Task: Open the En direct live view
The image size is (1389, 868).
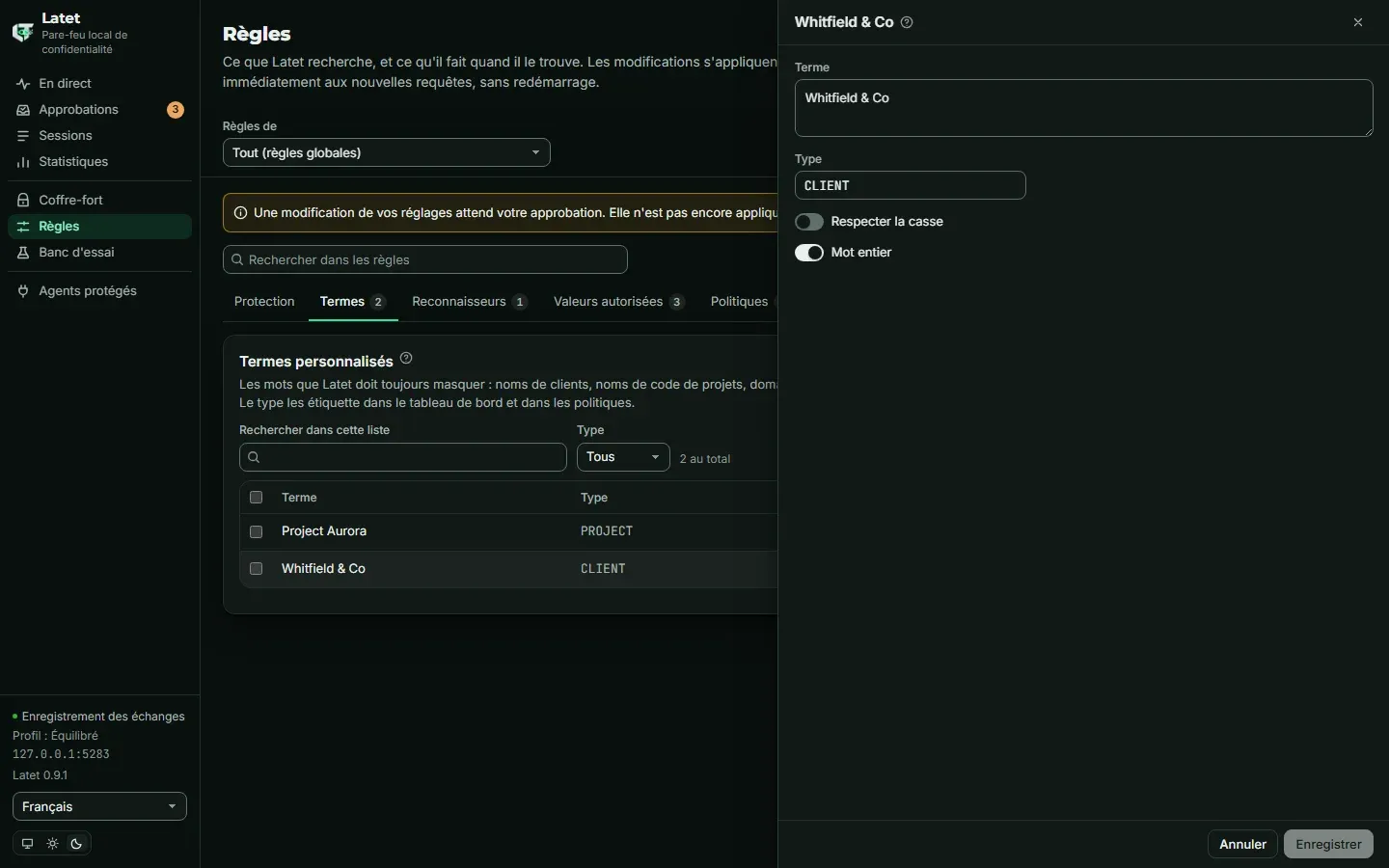Action: [x=99, y=84]
